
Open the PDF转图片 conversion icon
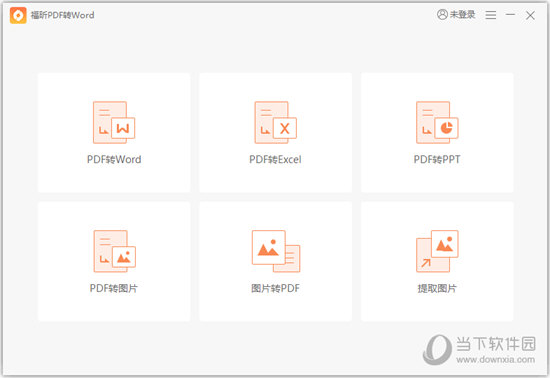(x=114, y=251)
